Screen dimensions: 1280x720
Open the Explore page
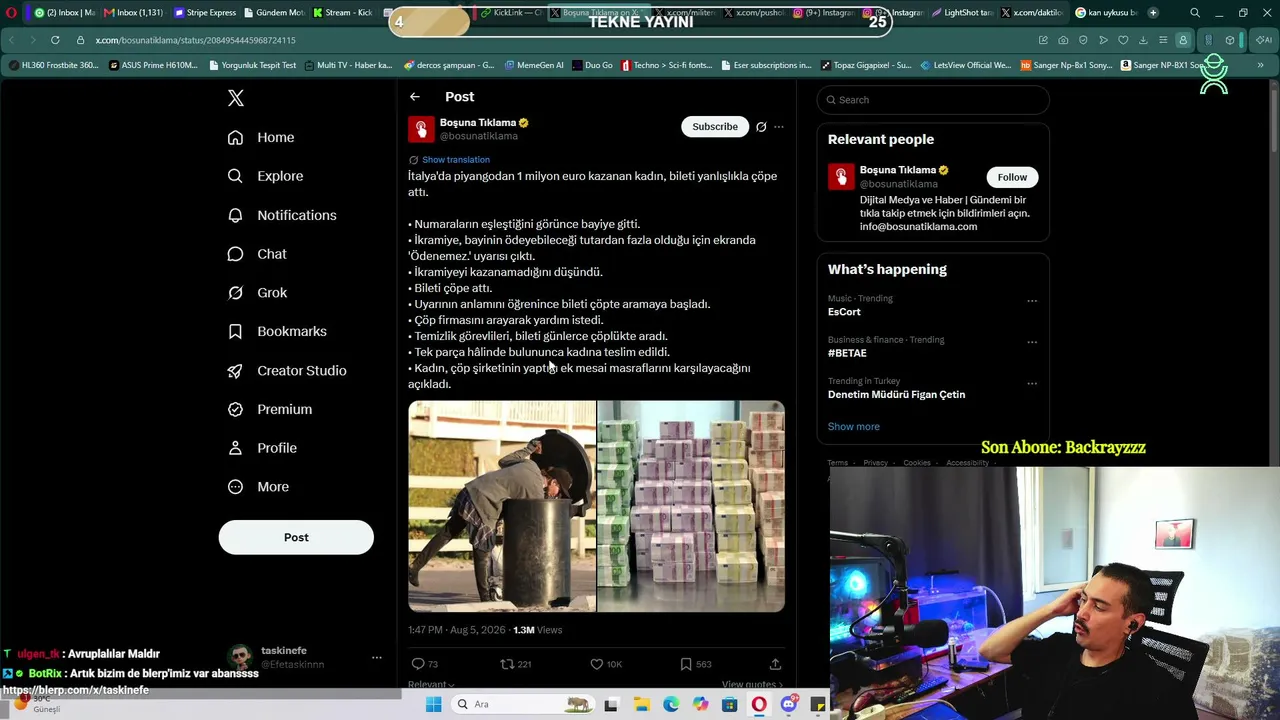coord(265,176)
